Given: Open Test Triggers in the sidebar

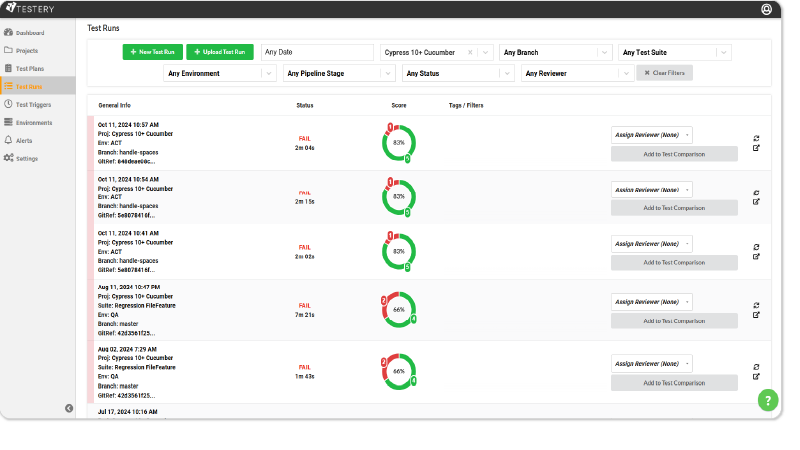Looking at the screenshot, I should (x=33, y=104).
